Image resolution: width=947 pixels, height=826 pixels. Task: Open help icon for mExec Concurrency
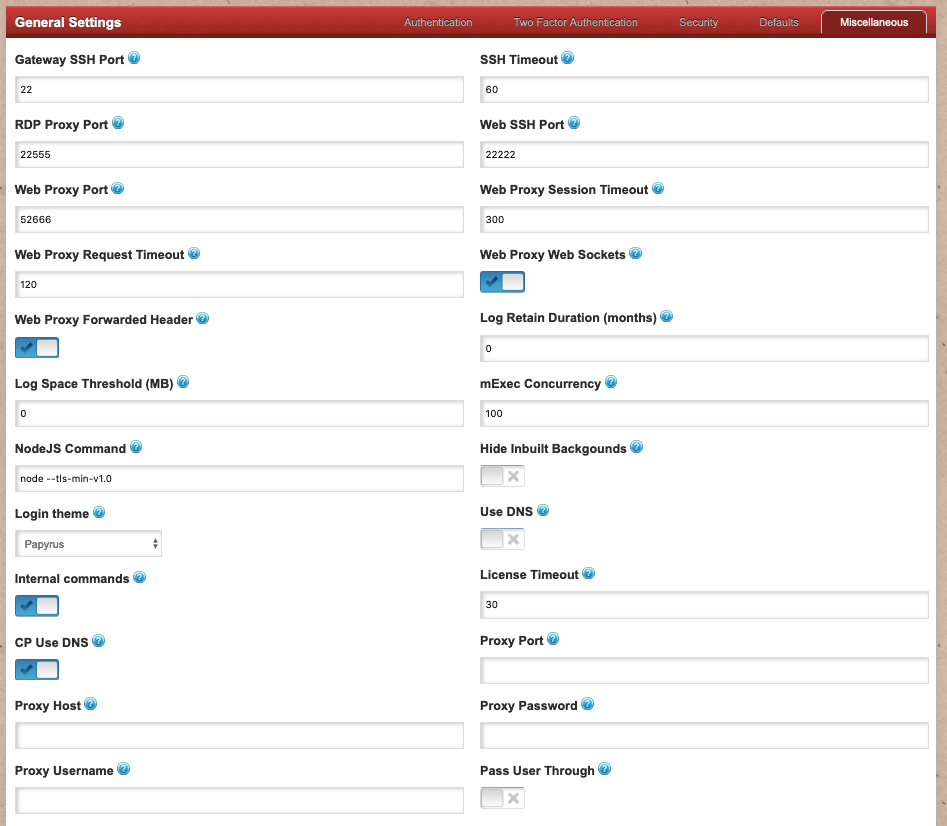pyautogui.click(x=611, y=383)
